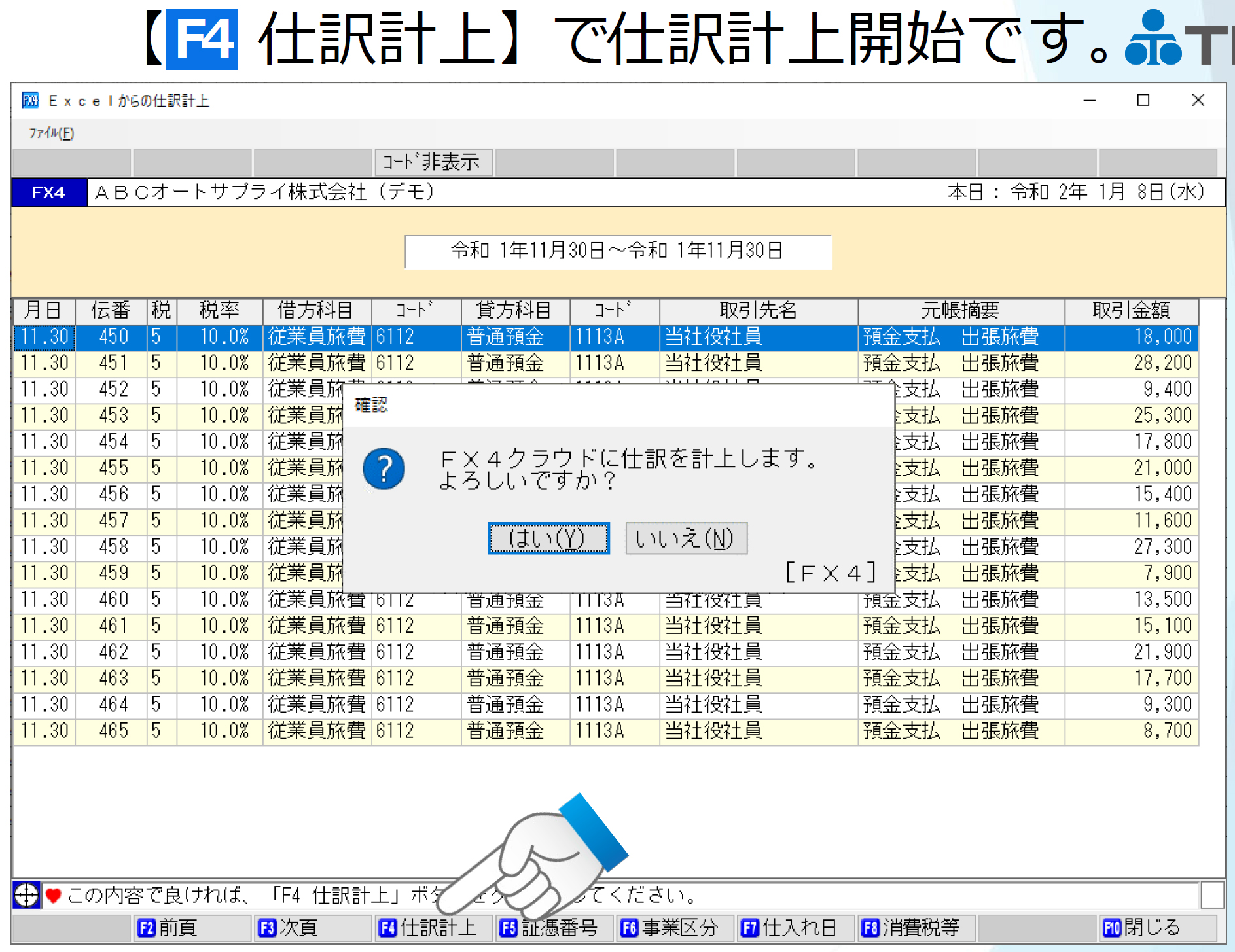The height and width of the screenshot is (952, 1235).
Task: Click the F6 事業区分 function key button
Action: (x=675, y=927)
